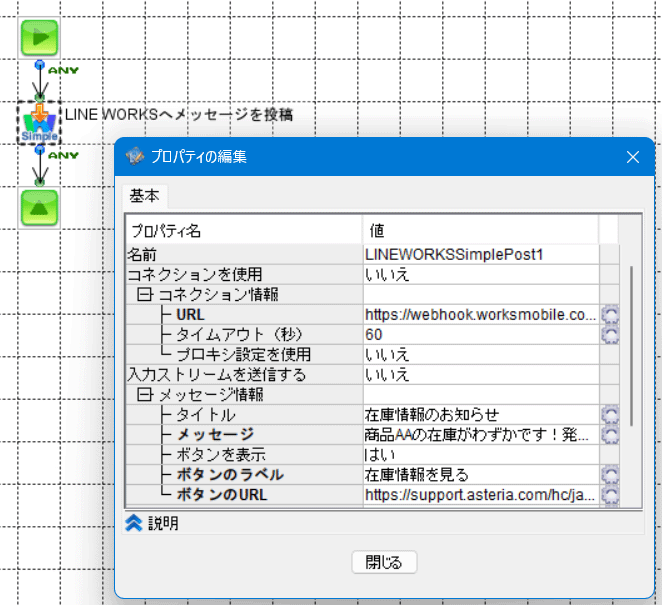This screenshot has height=605, width=662.
Task: Open mapping icon for メッセージ row
Action: pos(610,435)
